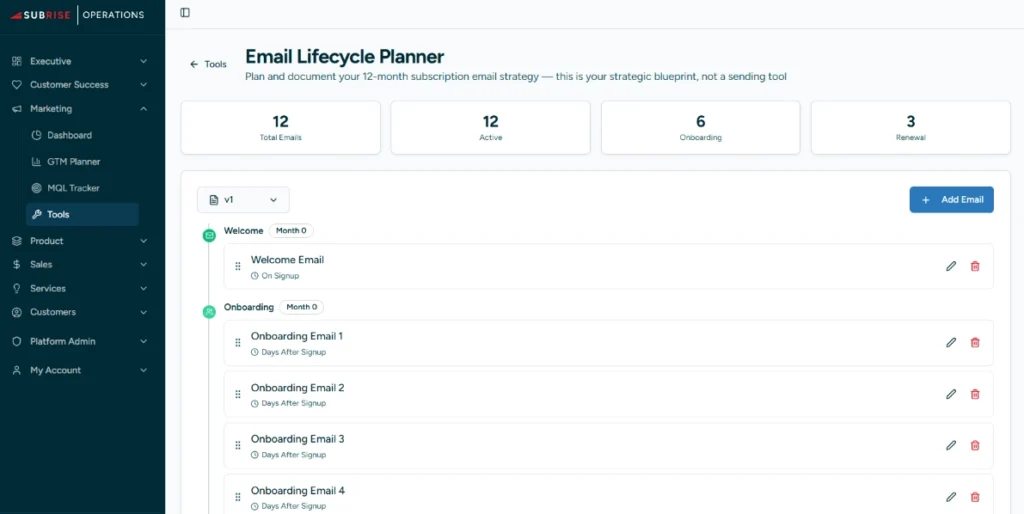Click the Platform Admin shield icon
Screen dimensions: 1024x514
coord(17,341)
